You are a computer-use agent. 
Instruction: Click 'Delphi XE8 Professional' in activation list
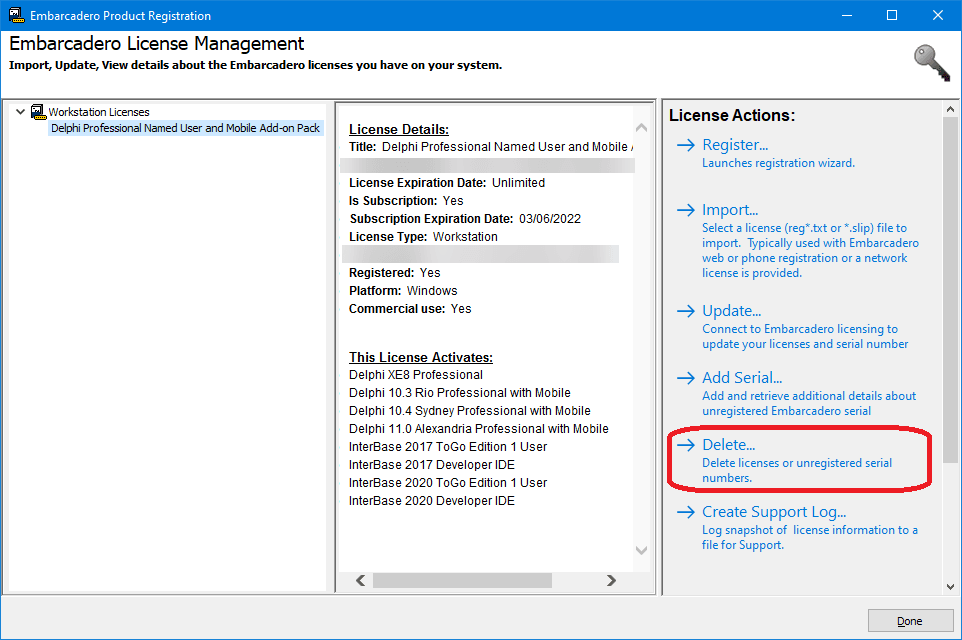point(416,375)
